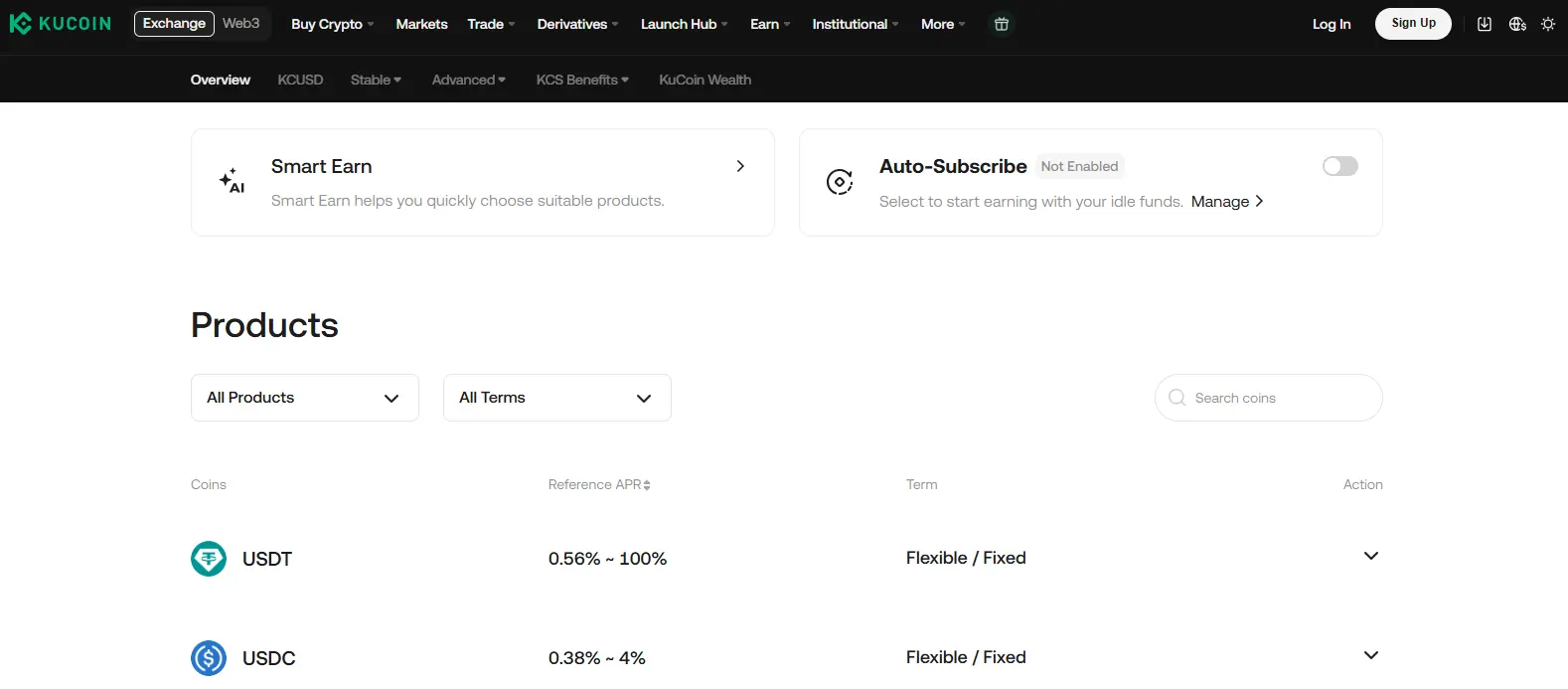Click the Auto-Subscribe title
Image resolution: width=1568 pixels, height=689 pixels.
[x=953, y=166]
